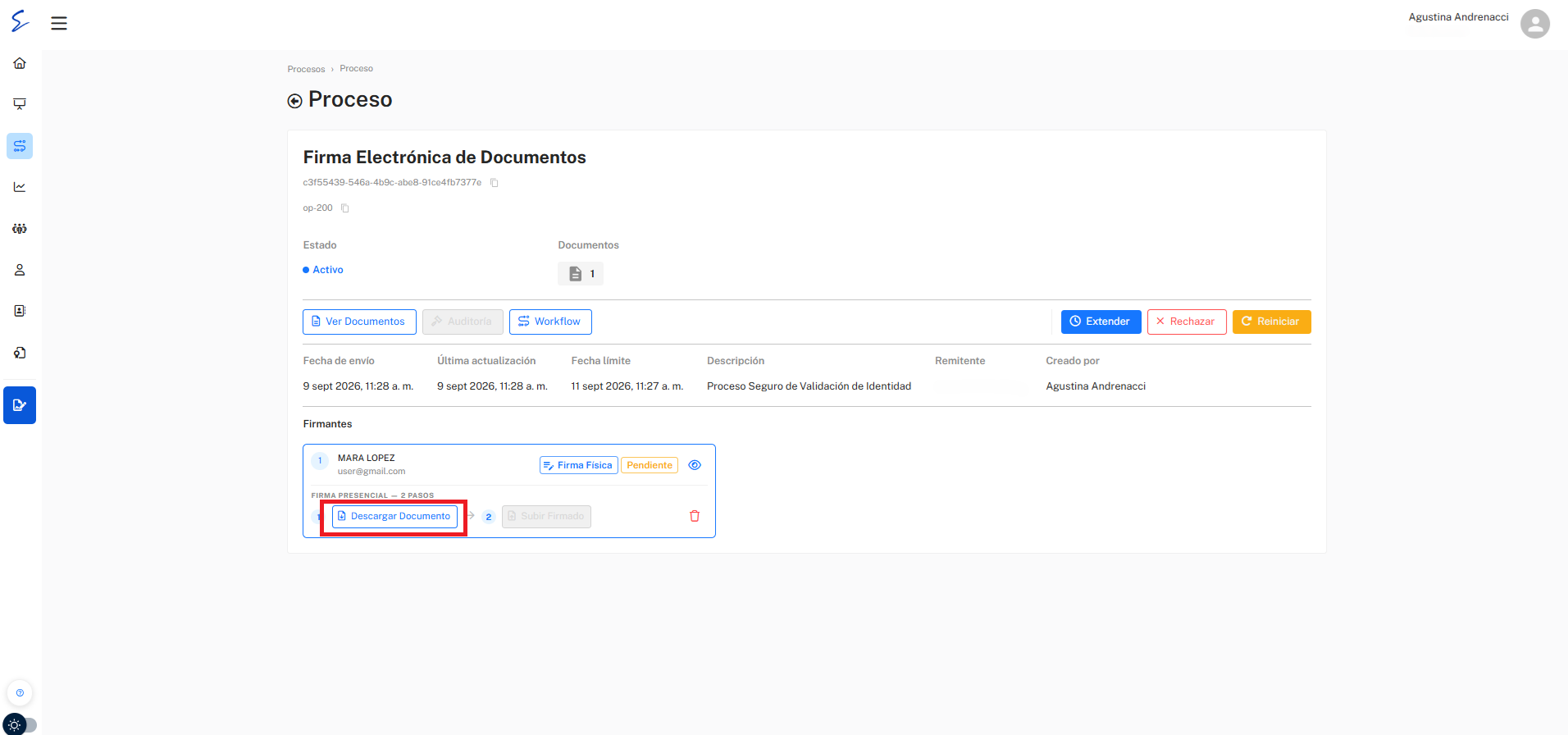Click the sidebar icon below the contacts book
This screenshot has height=735, width=1568.
(20, 353)
